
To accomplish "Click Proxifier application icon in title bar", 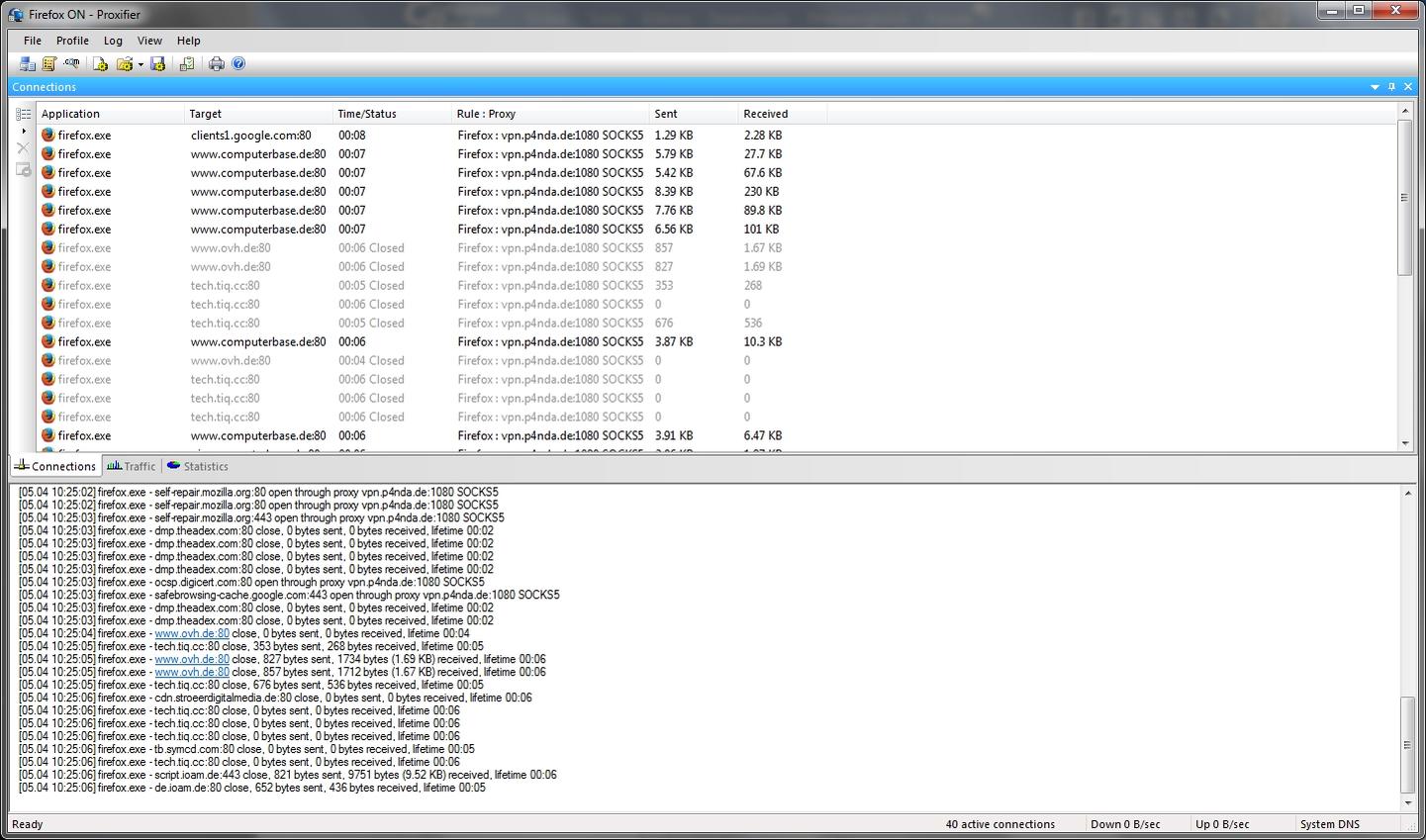I will tap(16, 15).
